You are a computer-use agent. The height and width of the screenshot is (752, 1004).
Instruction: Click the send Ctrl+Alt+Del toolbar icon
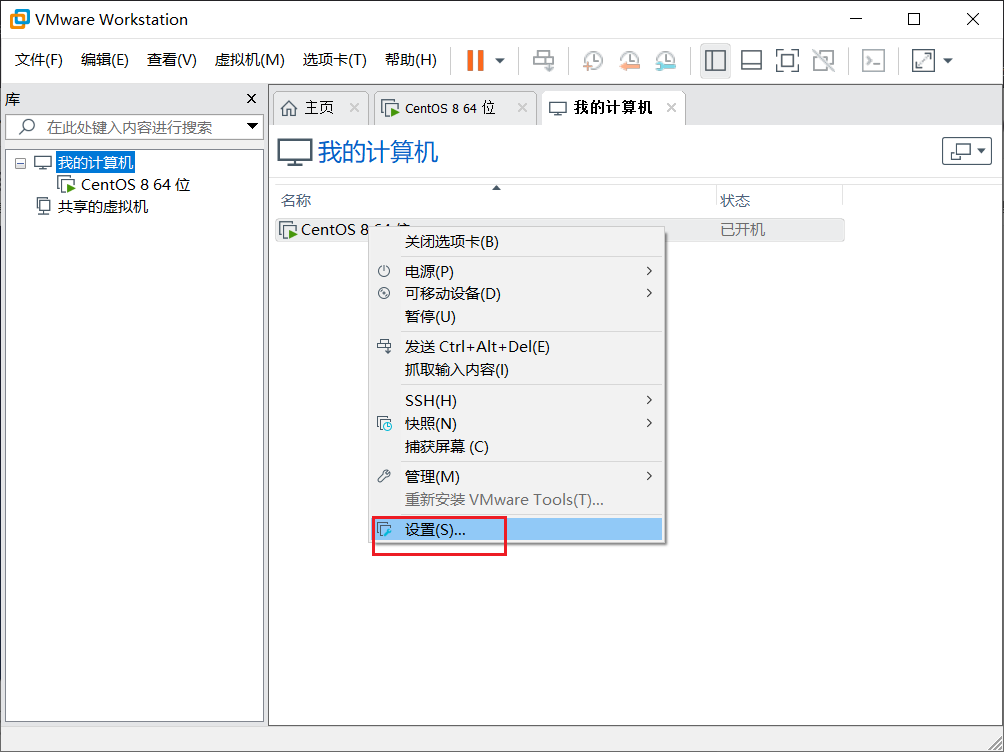(544, 61)
